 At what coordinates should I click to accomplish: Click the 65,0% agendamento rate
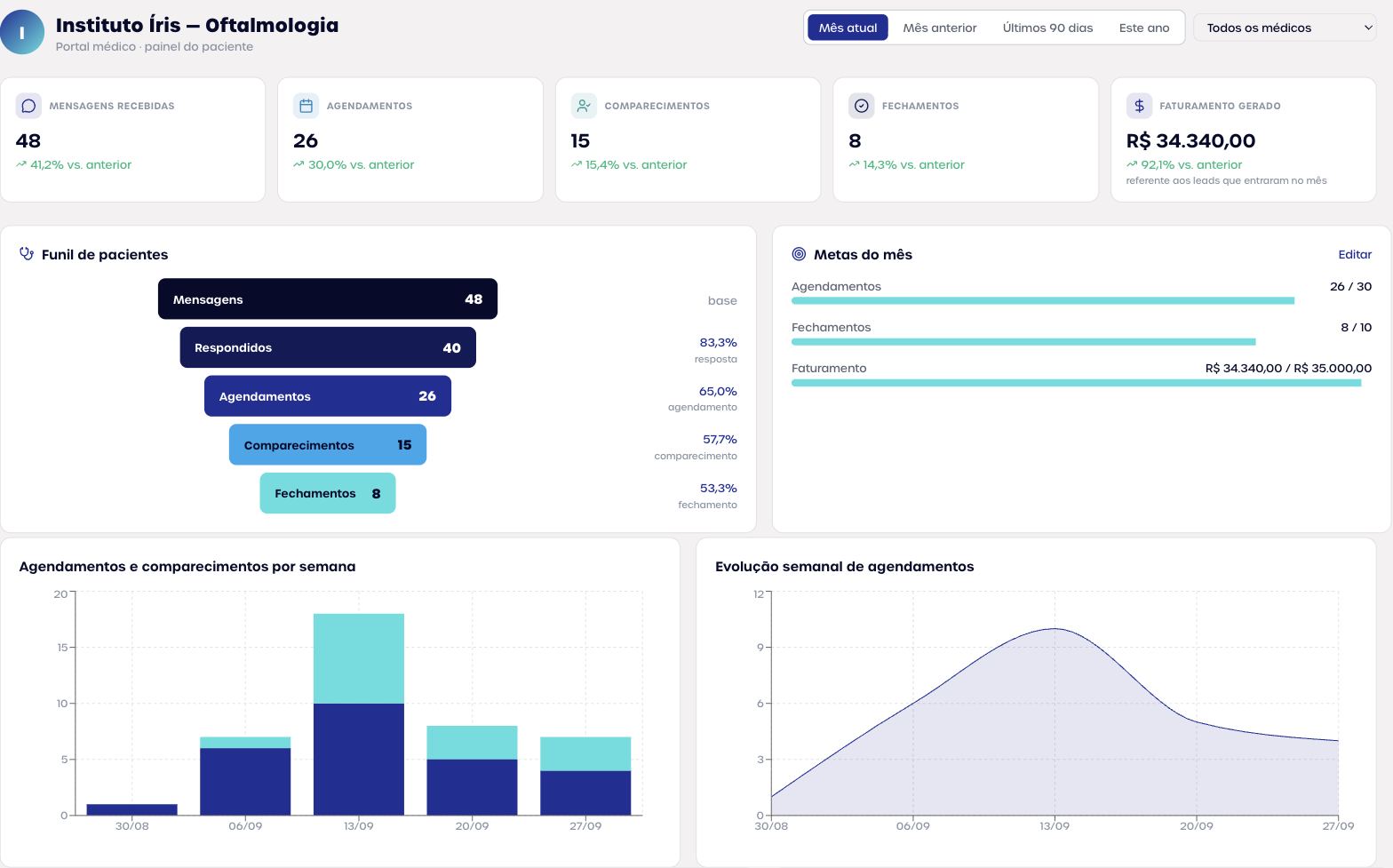pyautogui.click(x=718, y=391)
